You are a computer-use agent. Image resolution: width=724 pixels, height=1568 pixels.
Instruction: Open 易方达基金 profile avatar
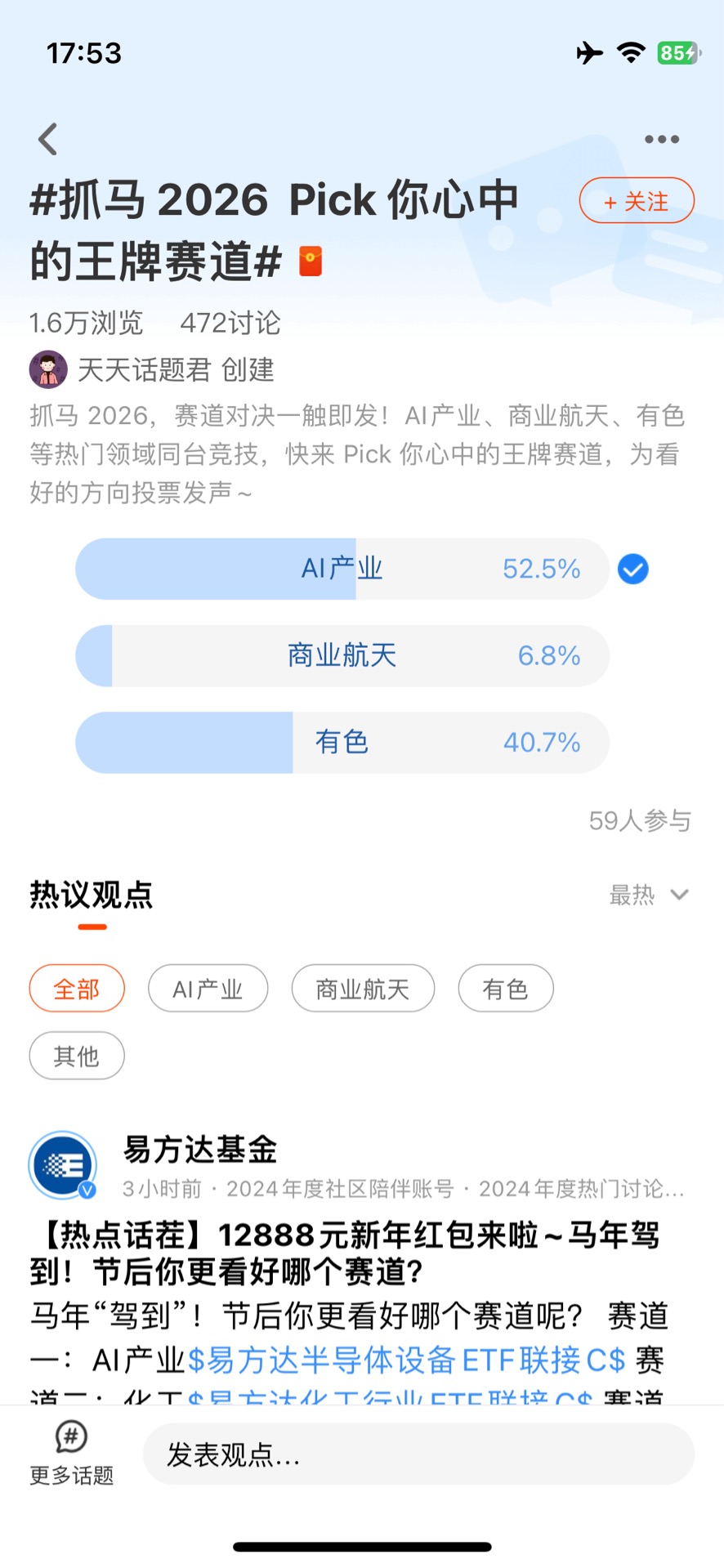tap(62, 1164)
